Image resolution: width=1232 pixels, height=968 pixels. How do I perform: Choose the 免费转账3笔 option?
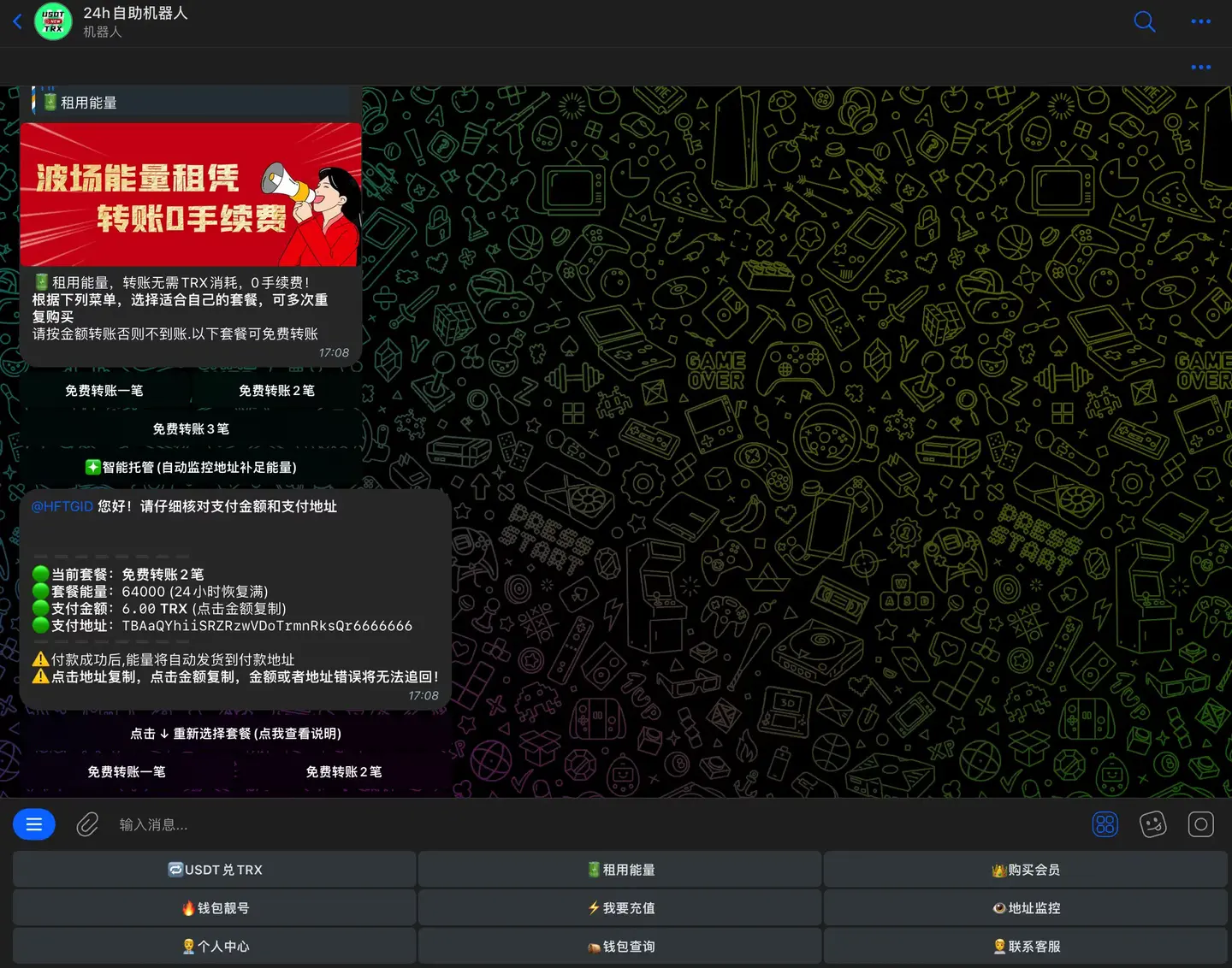pos(191,428)
